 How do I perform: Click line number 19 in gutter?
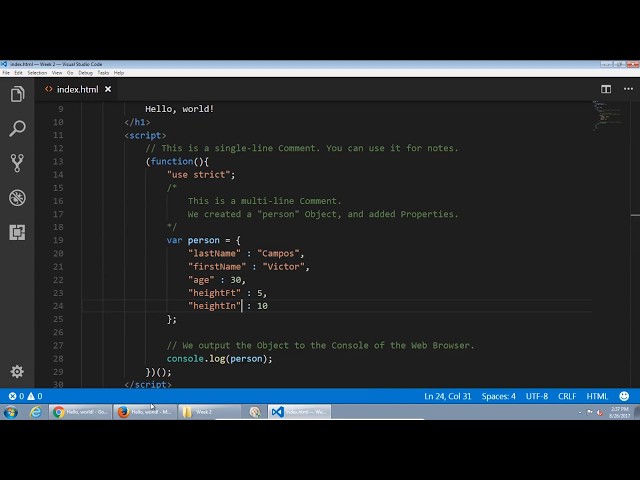click(x=58, y=240)
